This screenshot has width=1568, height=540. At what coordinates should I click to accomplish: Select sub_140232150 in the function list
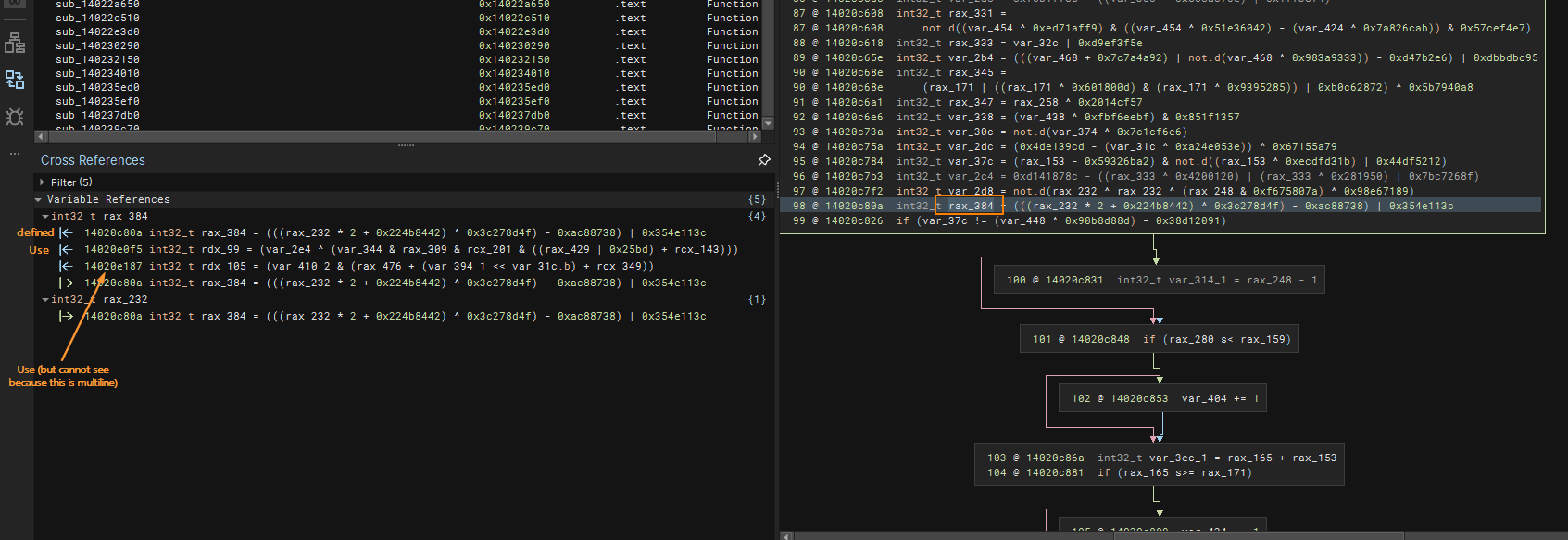pyautogui.click(x=97, y=59)
